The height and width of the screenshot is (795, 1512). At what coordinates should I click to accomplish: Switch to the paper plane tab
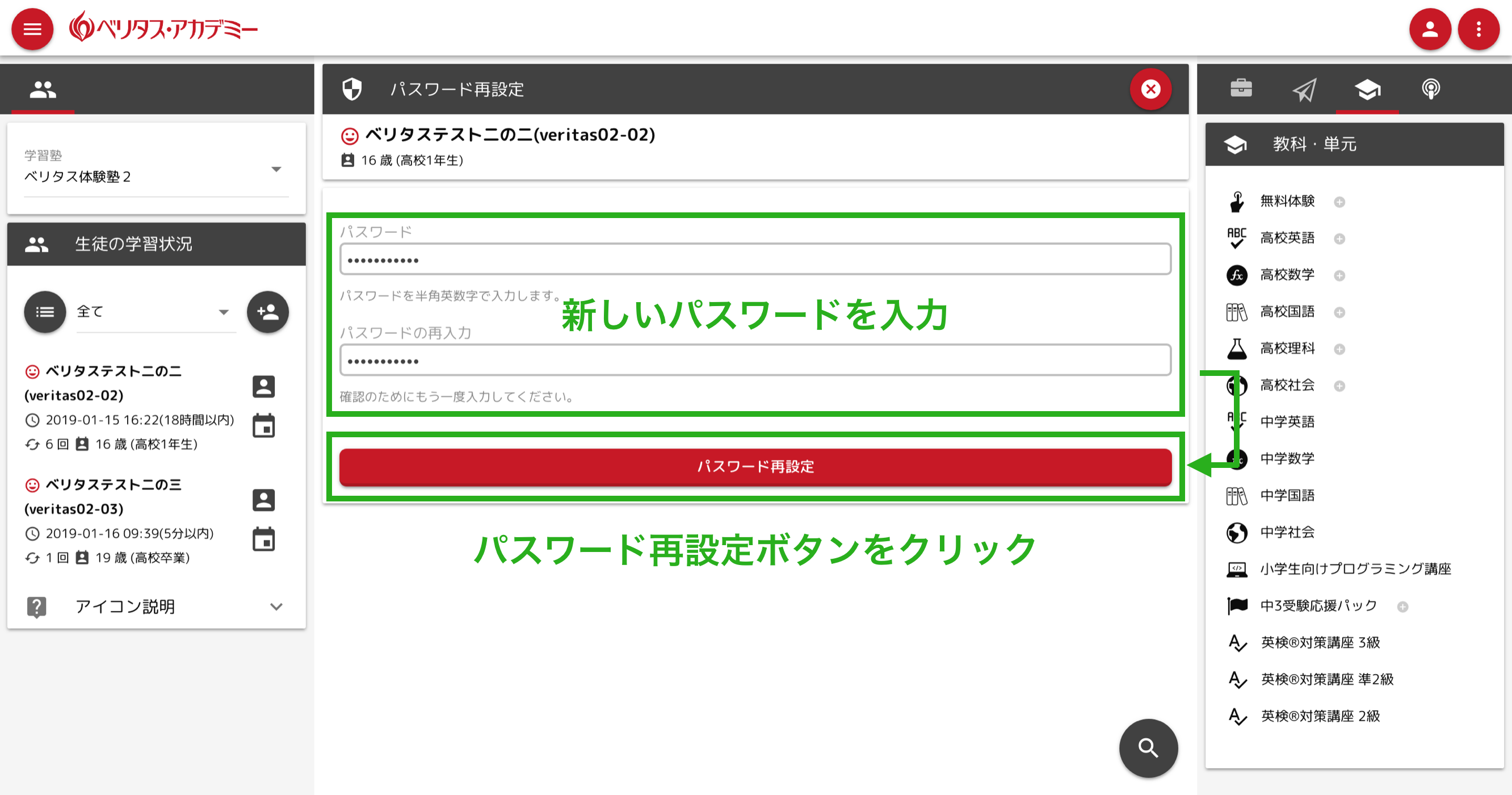click(1304, 89)
